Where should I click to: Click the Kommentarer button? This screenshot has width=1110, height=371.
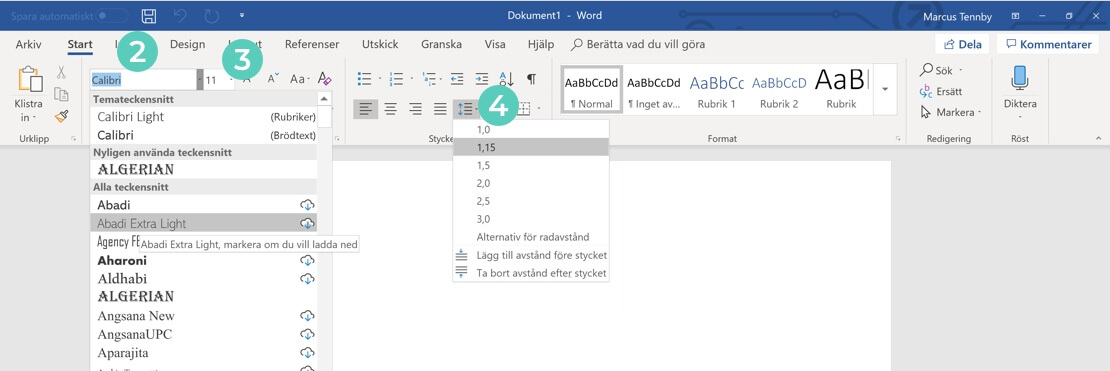point(1048,44)
